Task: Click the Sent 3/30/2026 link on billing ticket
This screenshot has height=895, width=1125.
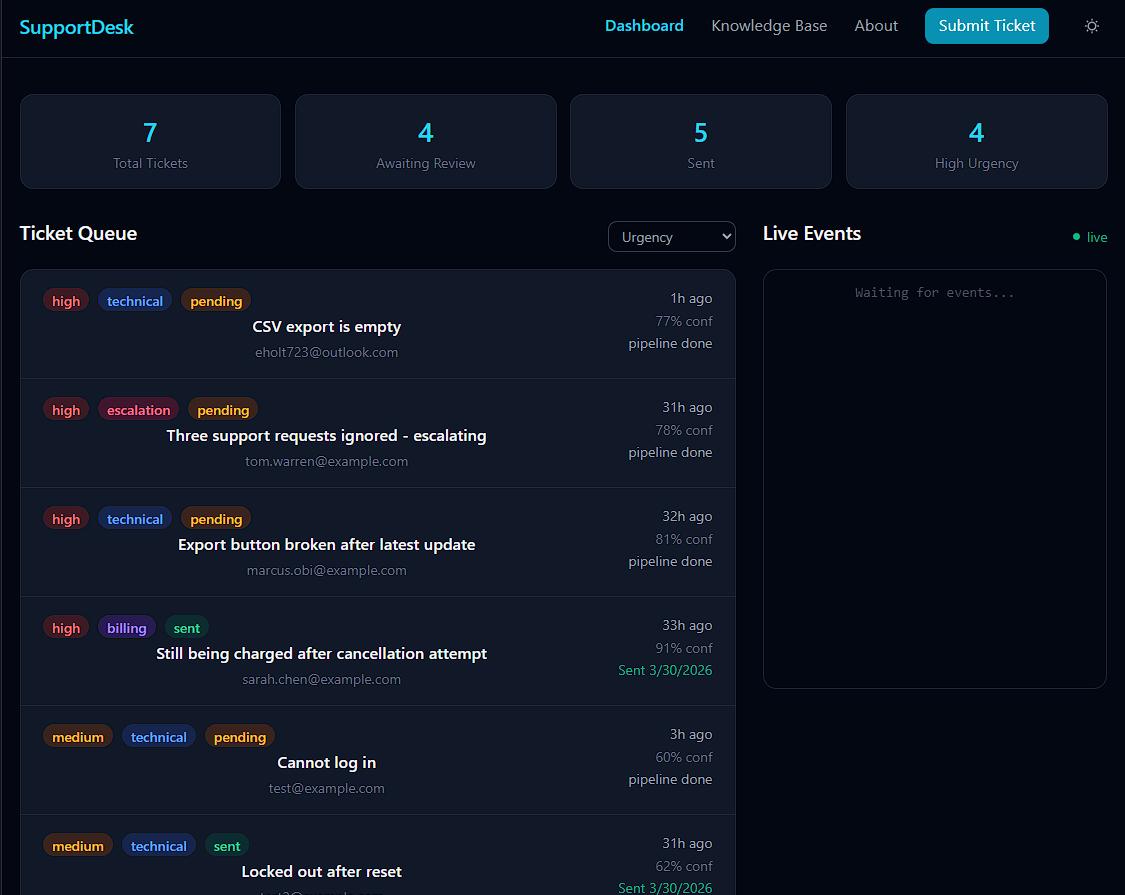Action: 665,670
